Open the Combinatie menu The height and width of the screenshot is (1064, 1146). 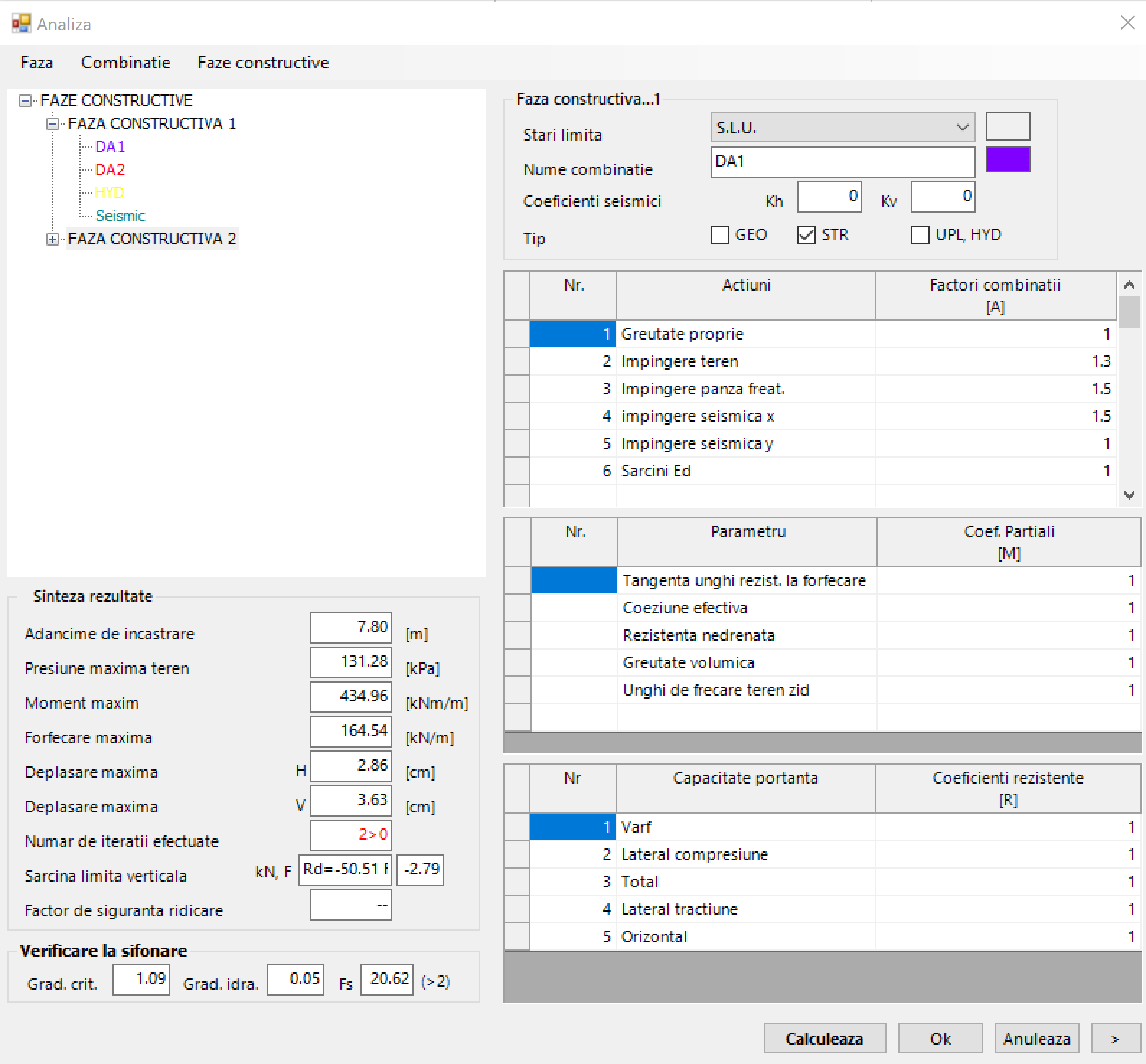click(125, 63)
